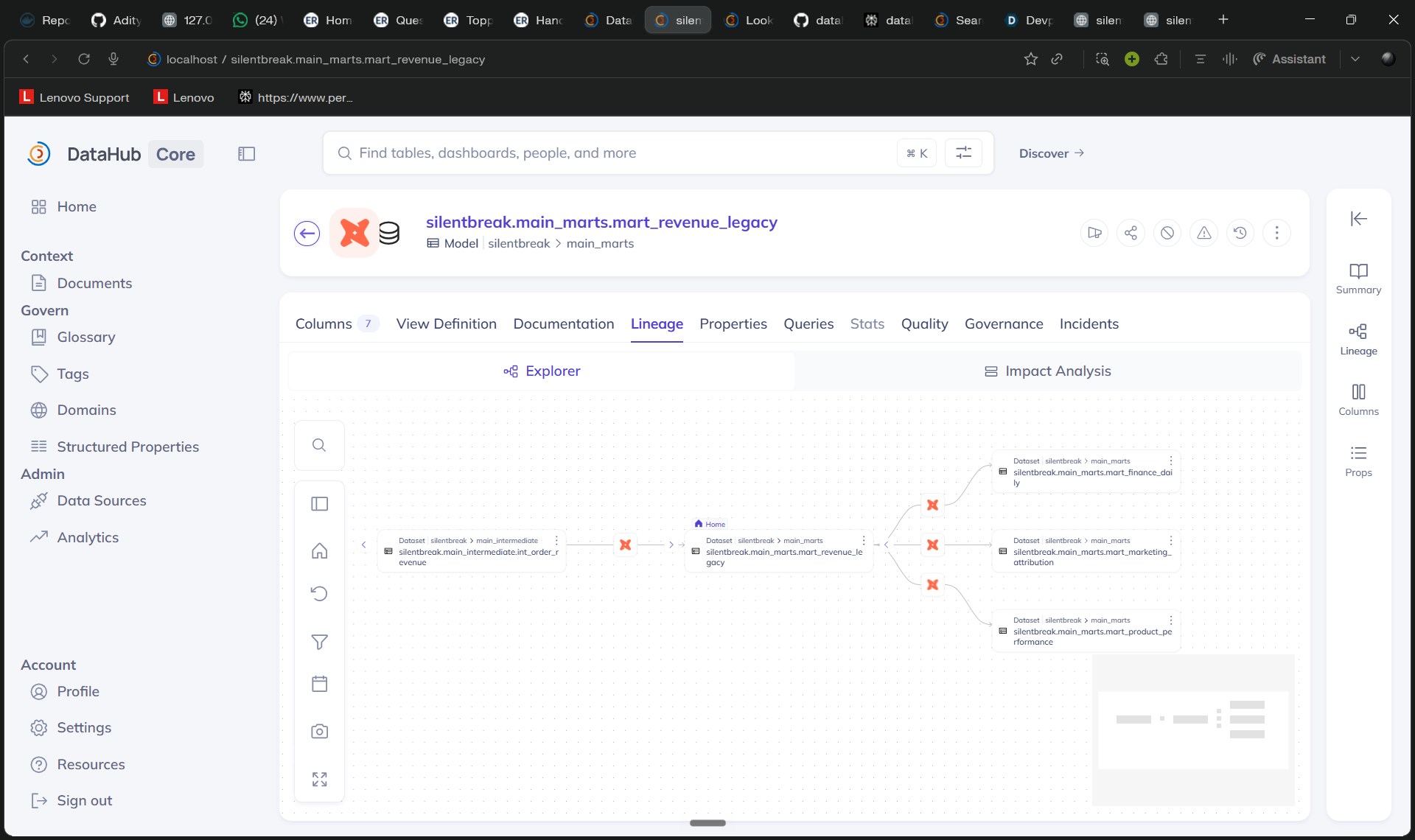Open the mart_revenue_legacy node options menu
This screenshot has height=840, width=1415.
click(864, 541)
